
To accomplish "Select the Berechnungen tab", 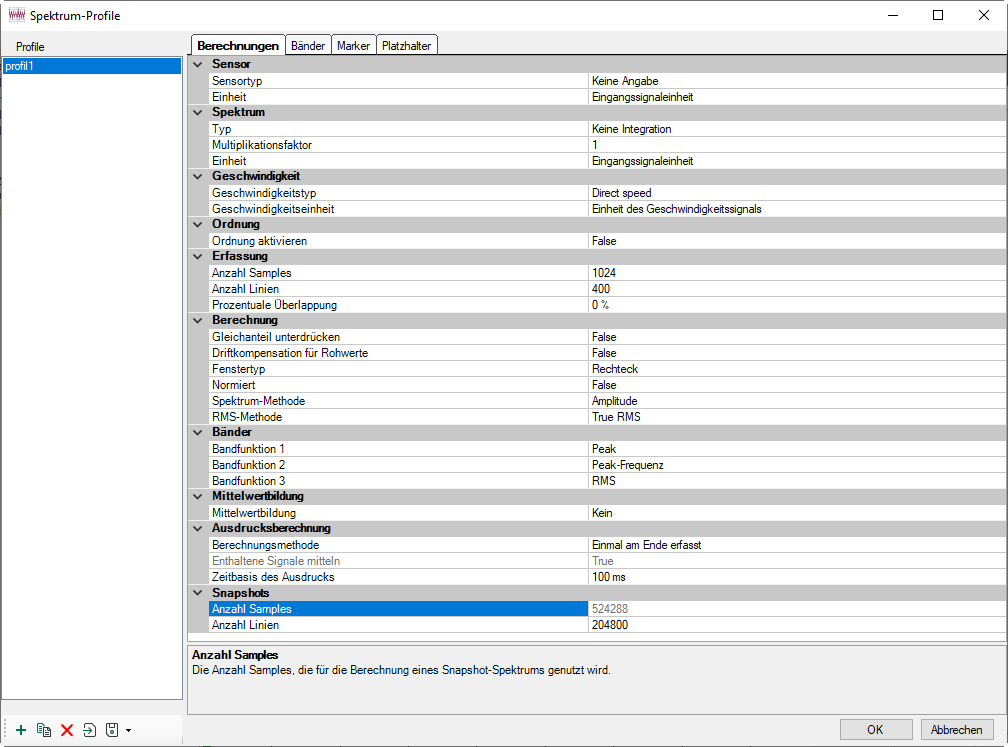I will [238, 45].
